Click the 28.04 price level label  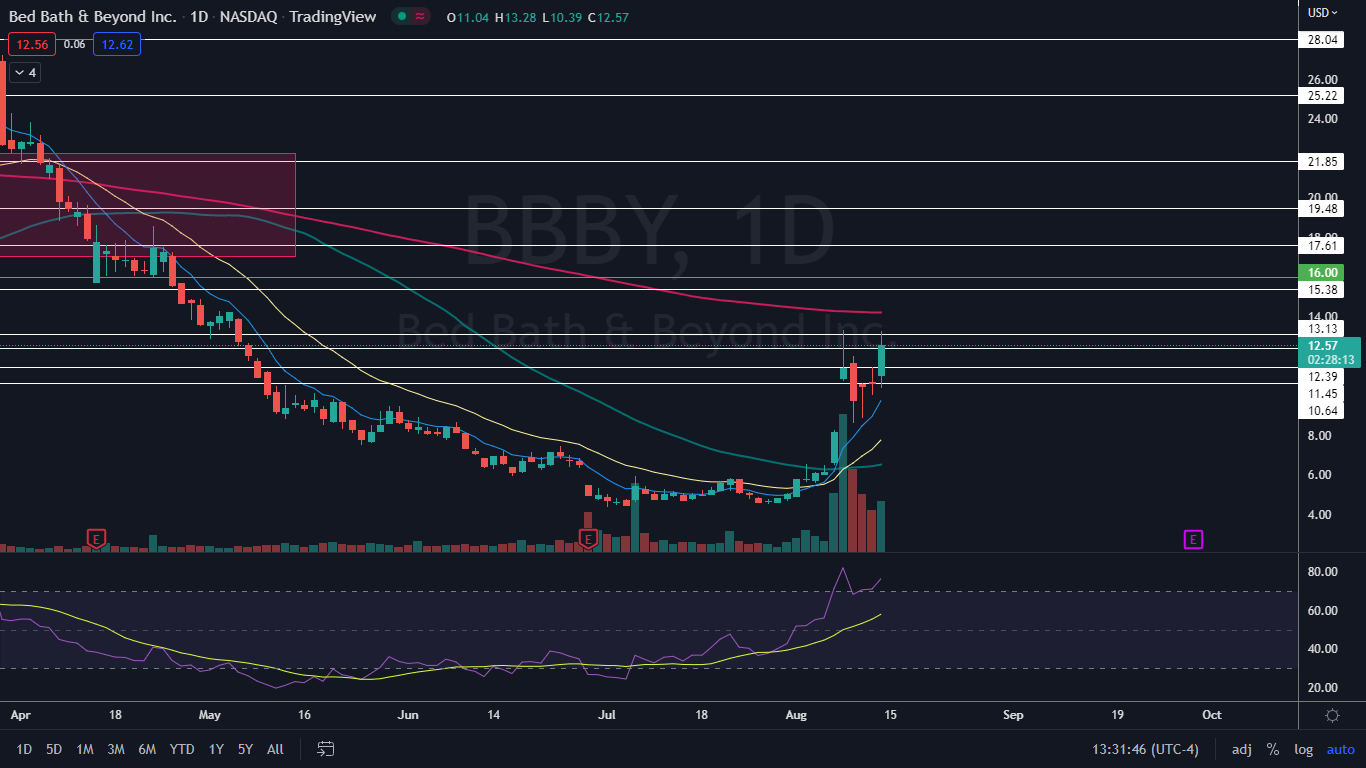tap(1323, 40)
